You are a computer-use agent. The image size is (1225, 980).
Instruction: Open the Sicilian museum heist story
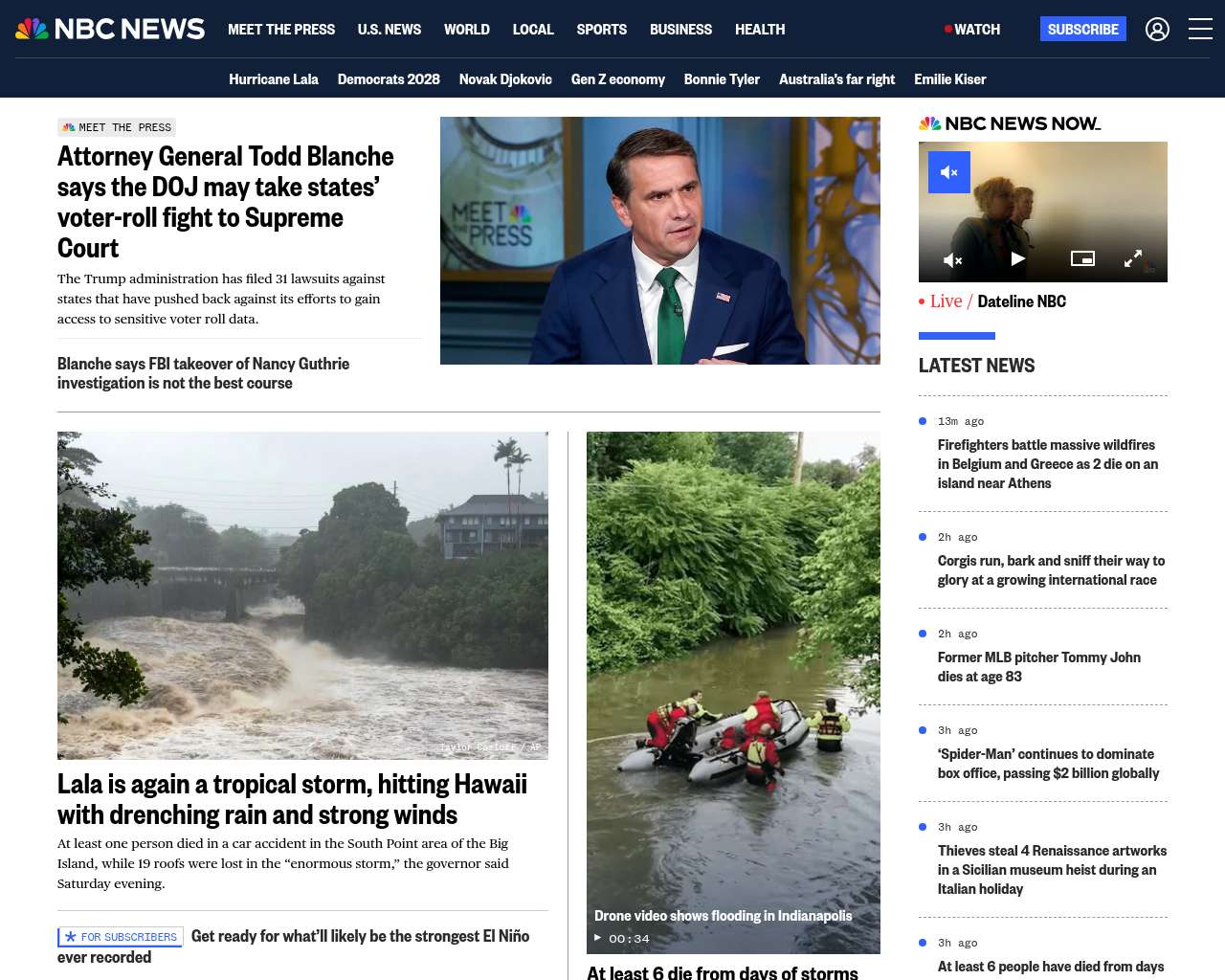(x=1052, y=870)
